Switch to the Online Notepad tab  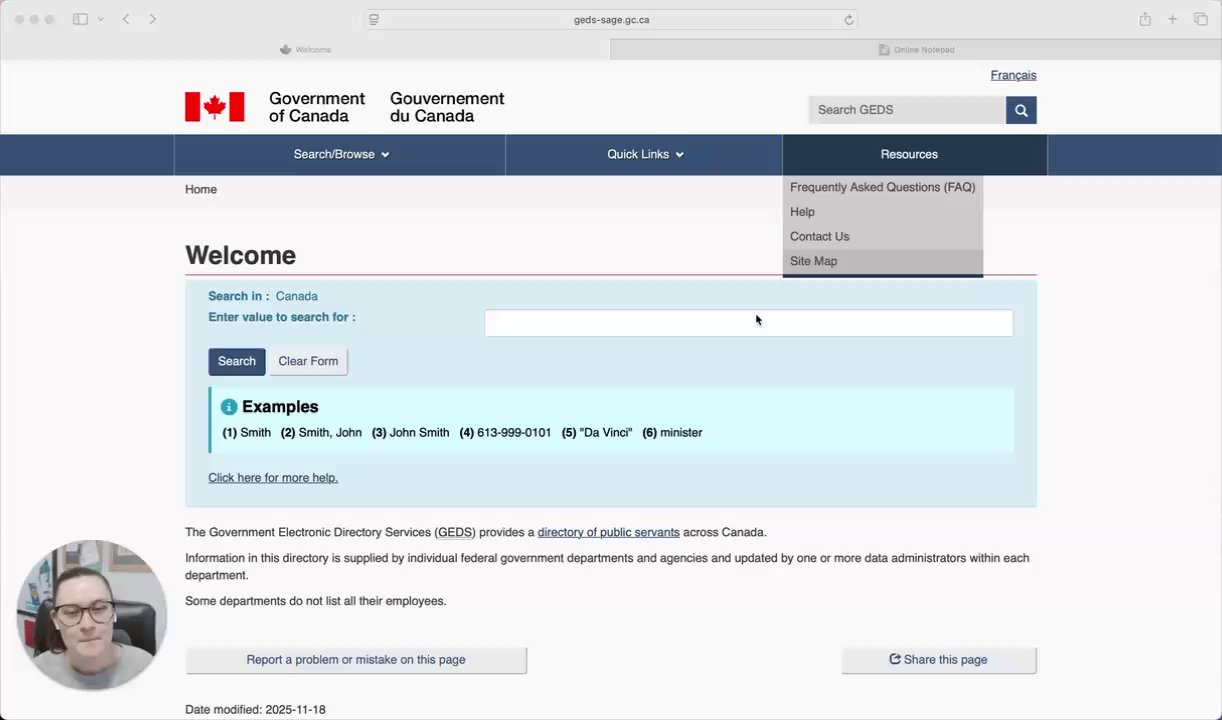coord(916,49)
